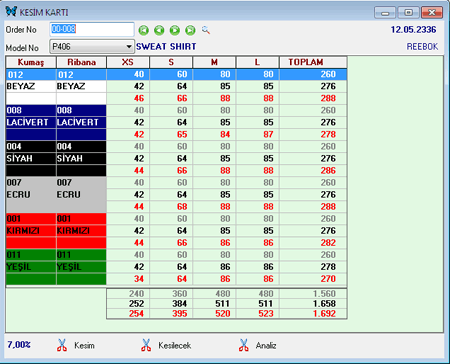Open the Kesim label

coord(84,346)
